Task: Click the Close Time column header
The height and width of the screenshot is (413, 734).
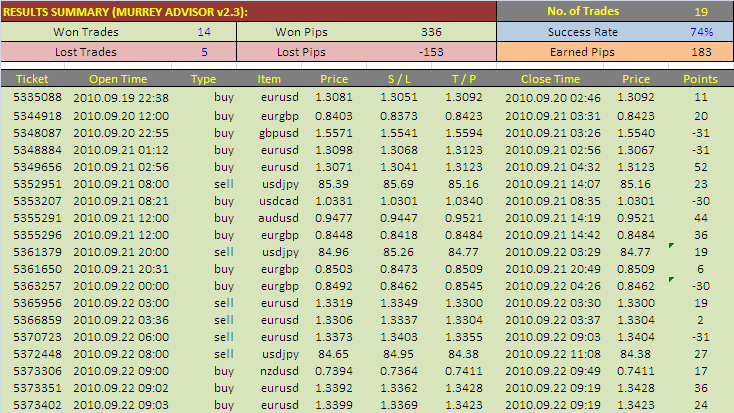Action: coord(550,79)
